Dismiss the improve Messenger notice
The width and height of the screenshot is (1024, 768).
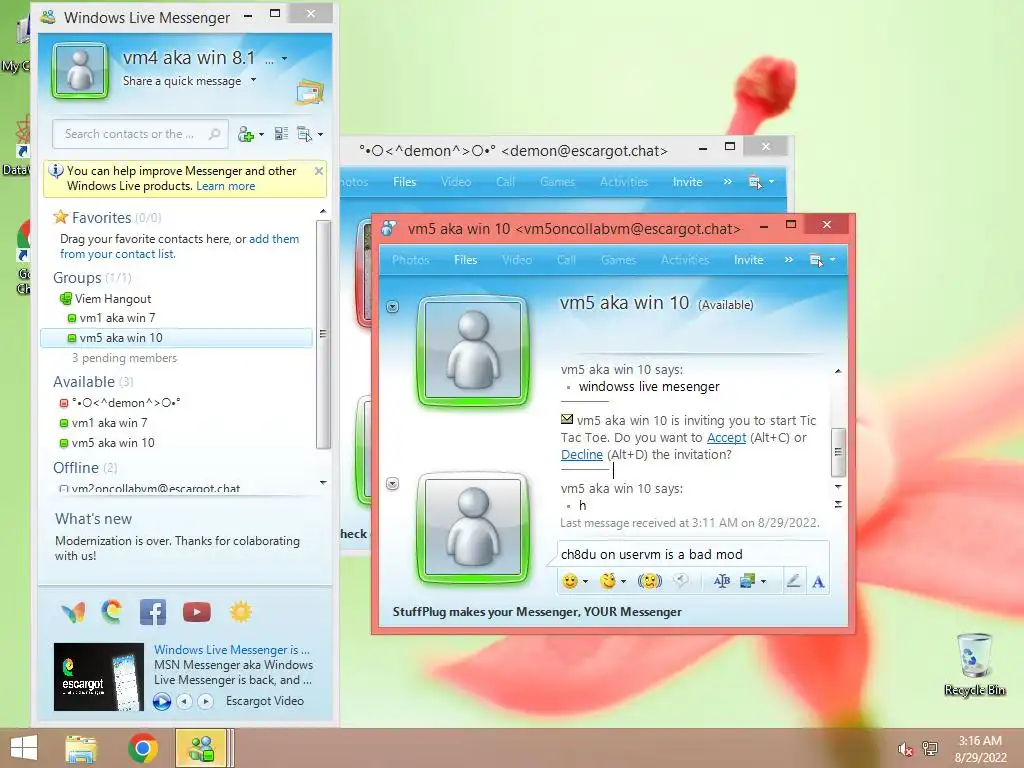[319, 171]
